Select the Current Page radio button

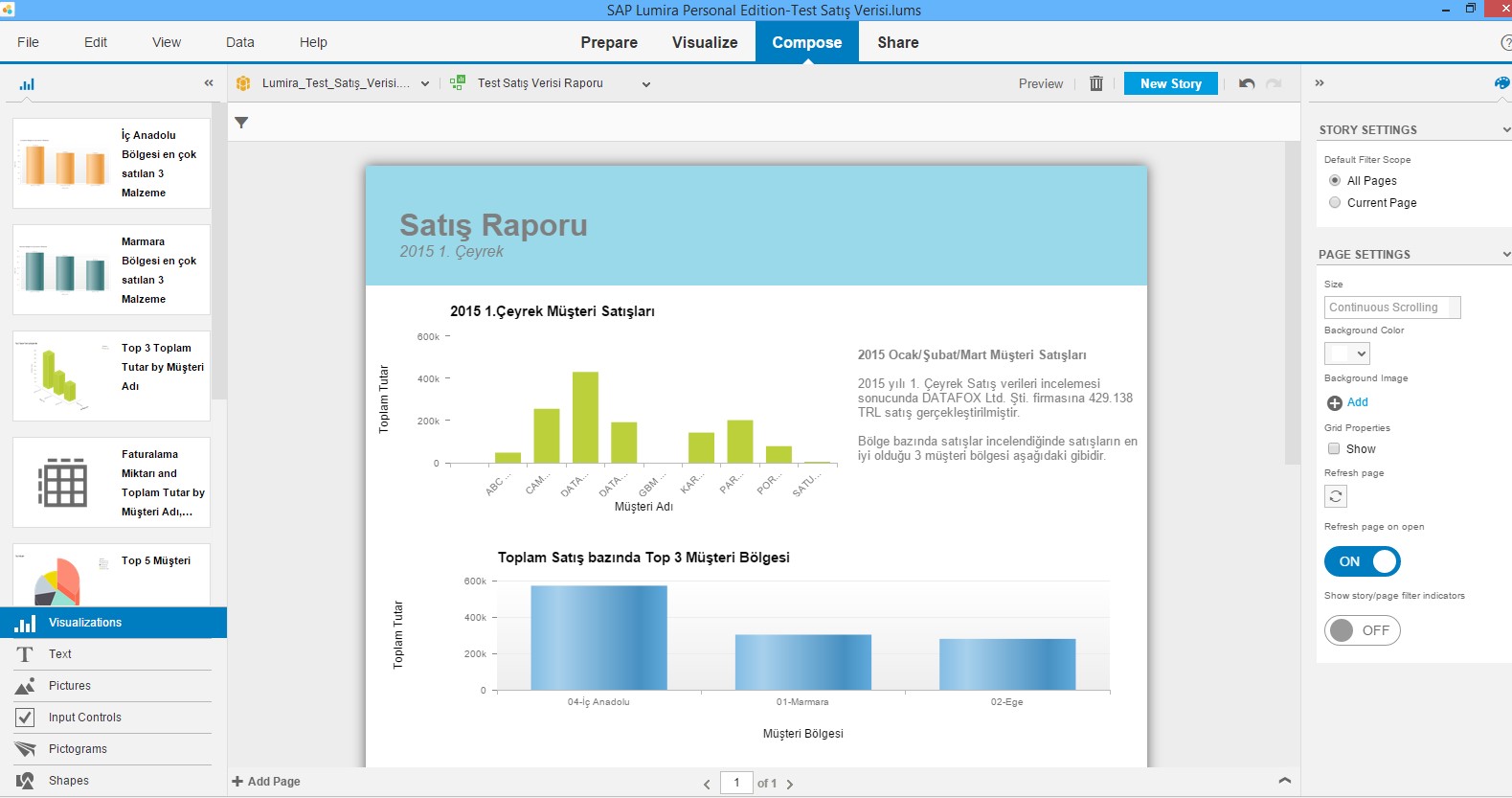1335,202
